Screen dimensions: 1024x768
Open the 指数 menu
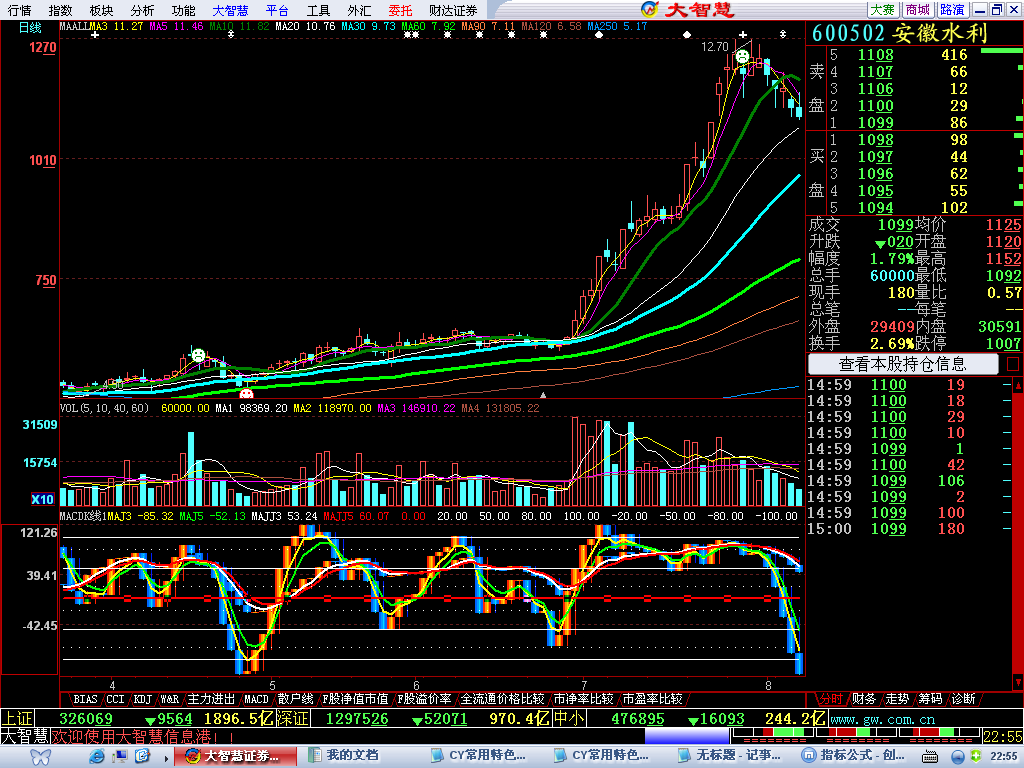pyautogui.click(x=60, y=10)
